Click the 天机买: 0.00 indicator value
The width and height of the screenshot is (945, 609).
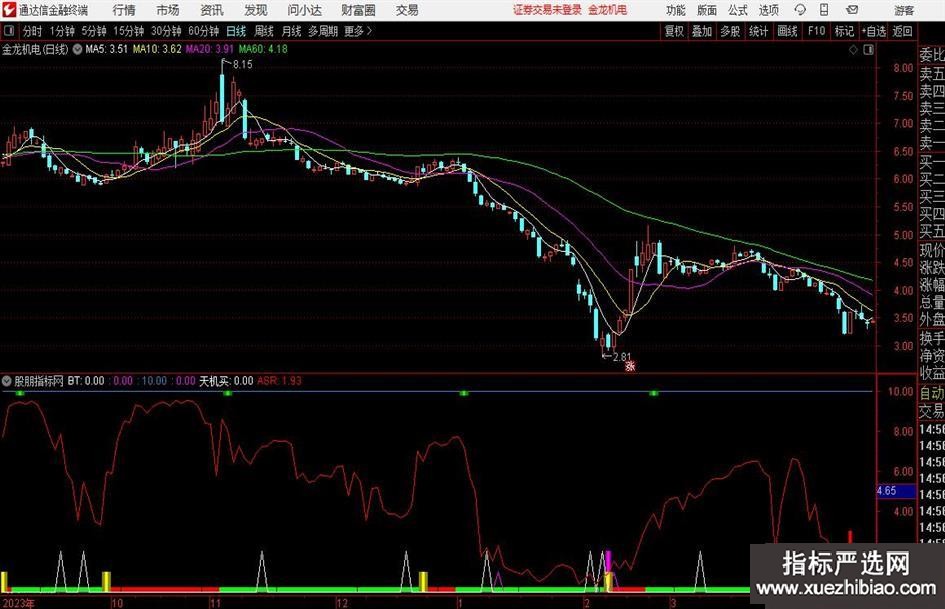click(226, 380)
